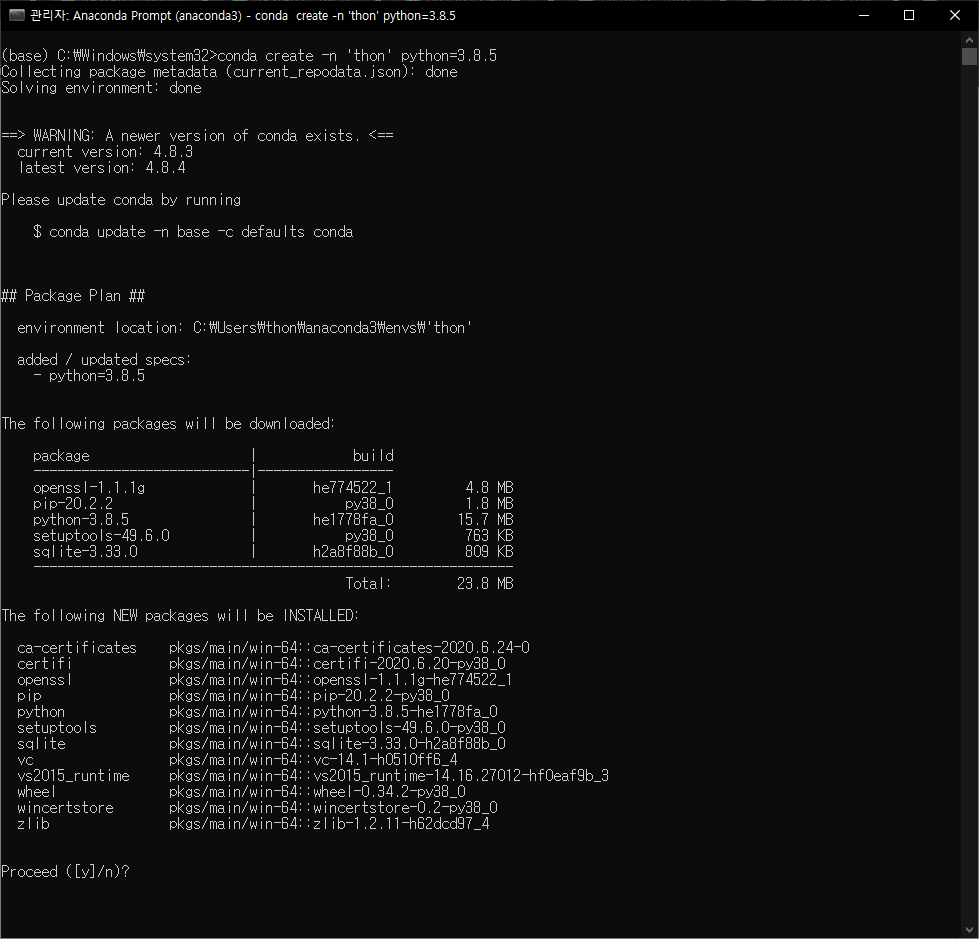Click the scrollbar up arrow
979x939 pixels.
click(x=969, y=40)
